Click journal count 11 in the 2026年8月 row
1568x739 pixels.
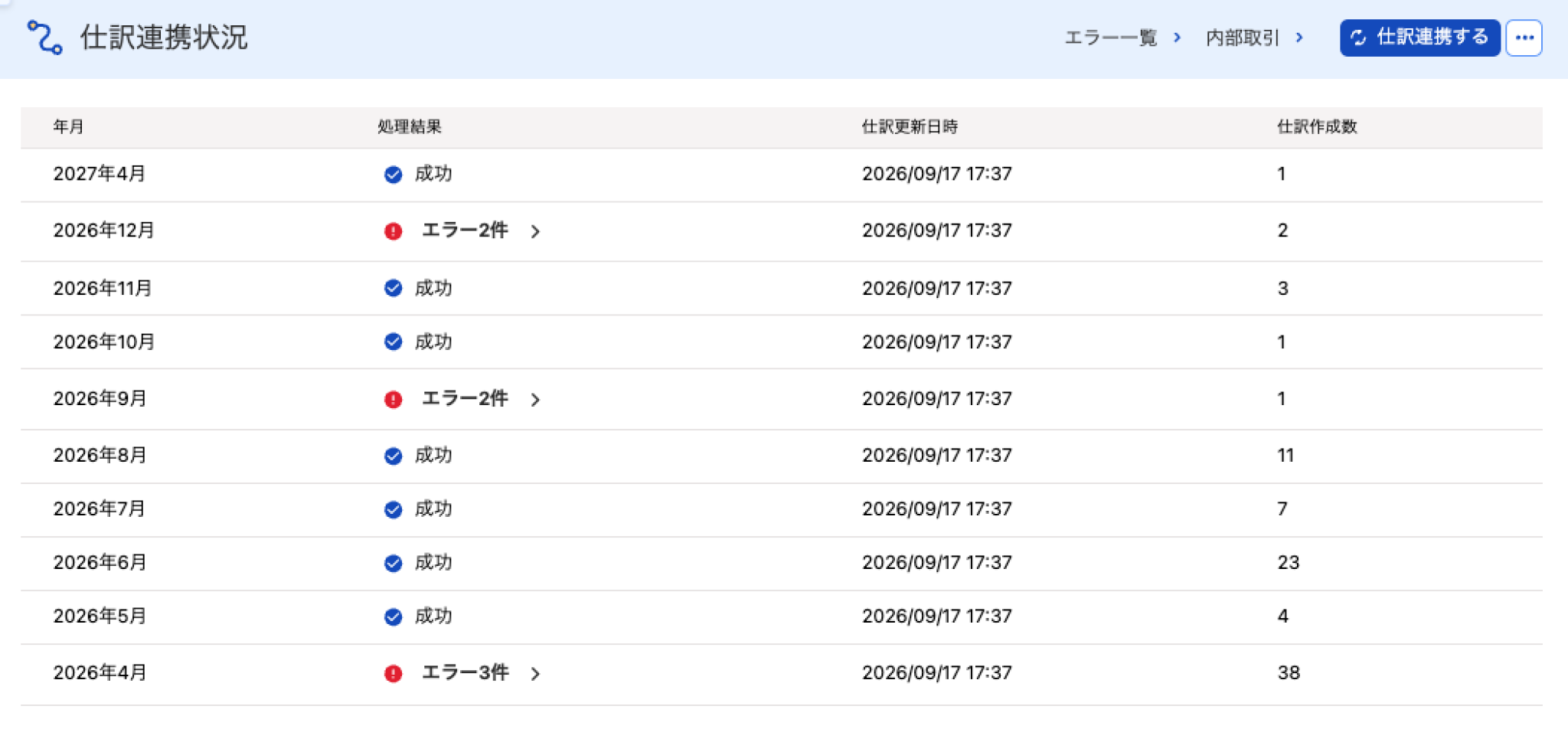click(1285, 456)
